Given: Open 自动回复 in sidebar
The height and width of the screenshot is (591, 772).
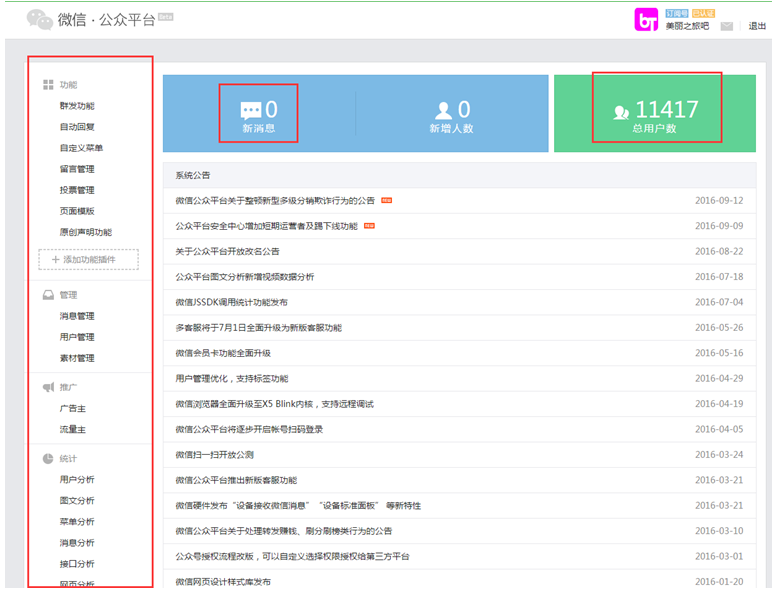Looking at the screenshot, I should [x=77, y=127].
